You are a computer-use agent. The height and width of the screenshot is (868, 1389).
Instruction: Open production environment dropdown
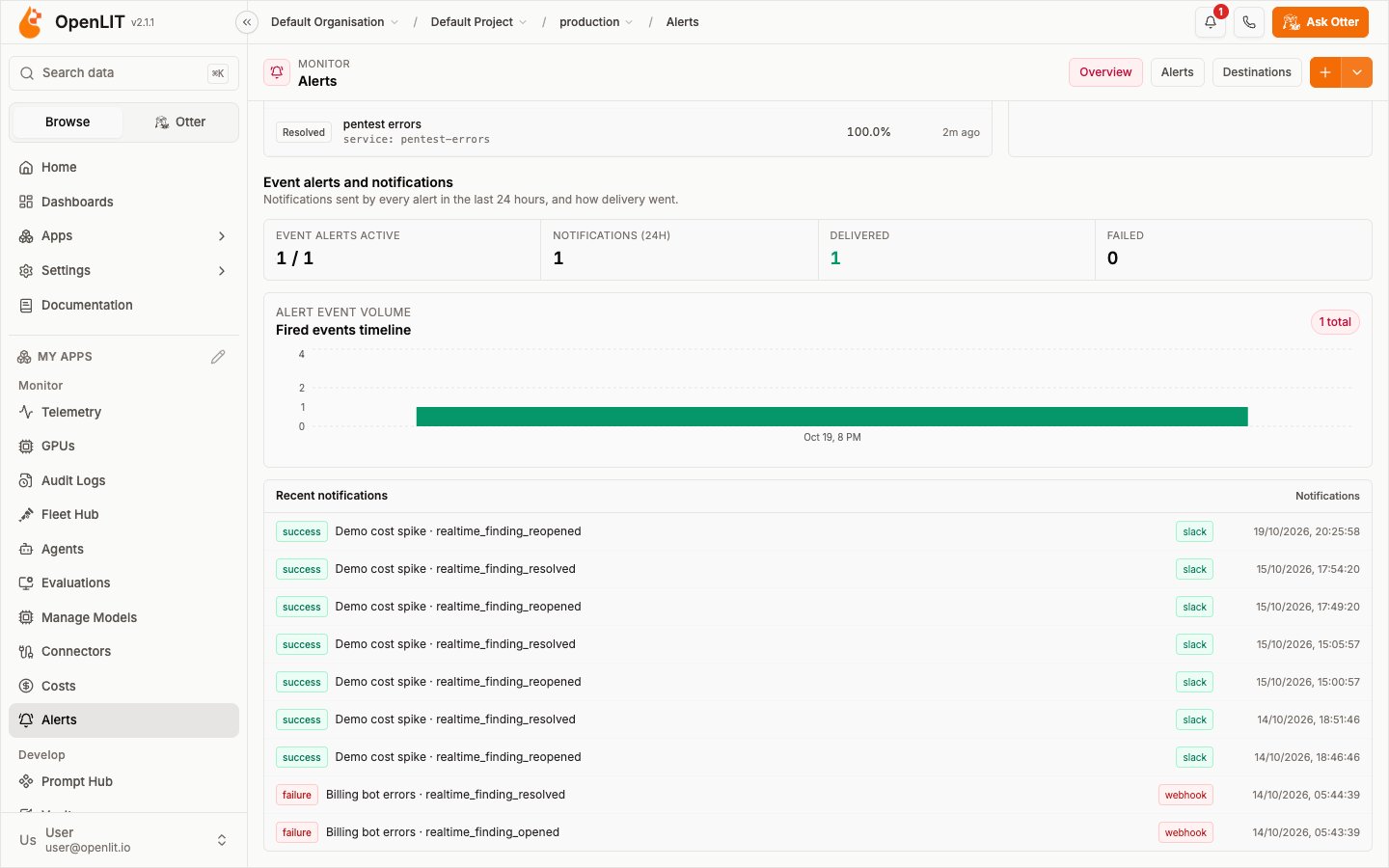pyautogui.click(x=596, y=22)
